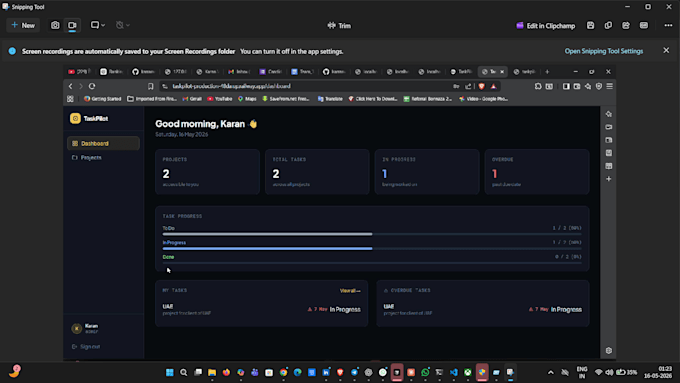Open Brave Shields lion icon
Screen dimensions: 680x383
pyautogui.click(x=481, y=86)
